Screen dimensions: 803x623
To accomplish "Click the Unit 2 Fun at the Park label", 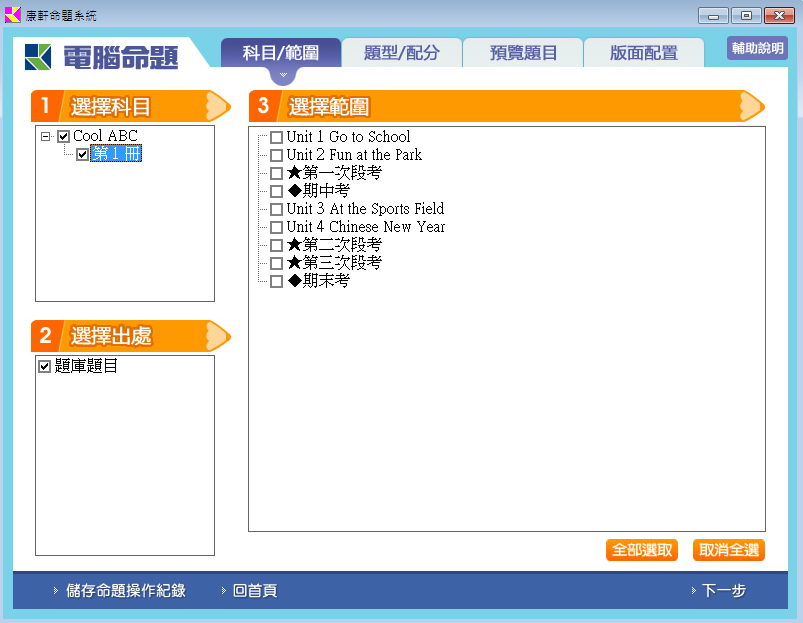I will [354, 155].
